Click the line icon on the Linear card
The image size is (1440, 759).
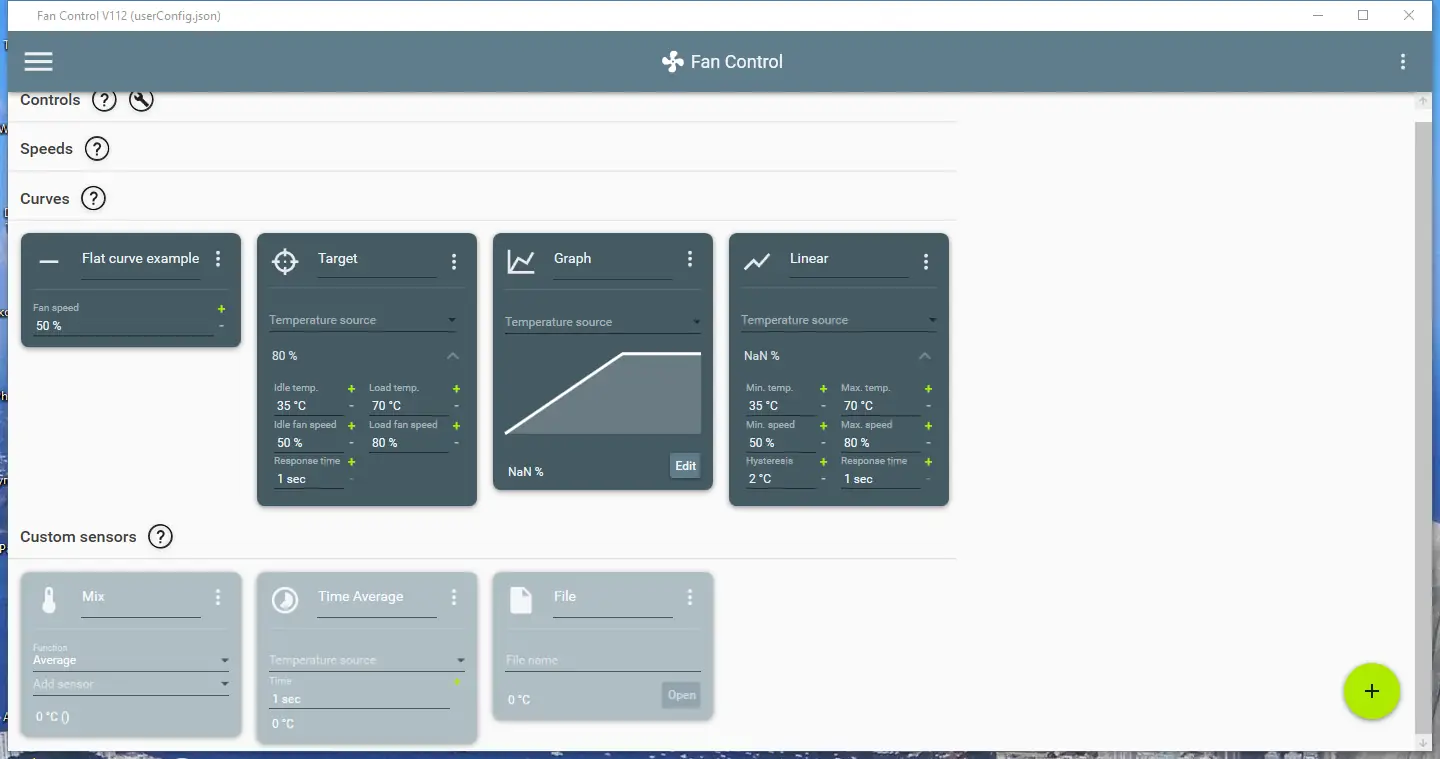tap(757, 261)
